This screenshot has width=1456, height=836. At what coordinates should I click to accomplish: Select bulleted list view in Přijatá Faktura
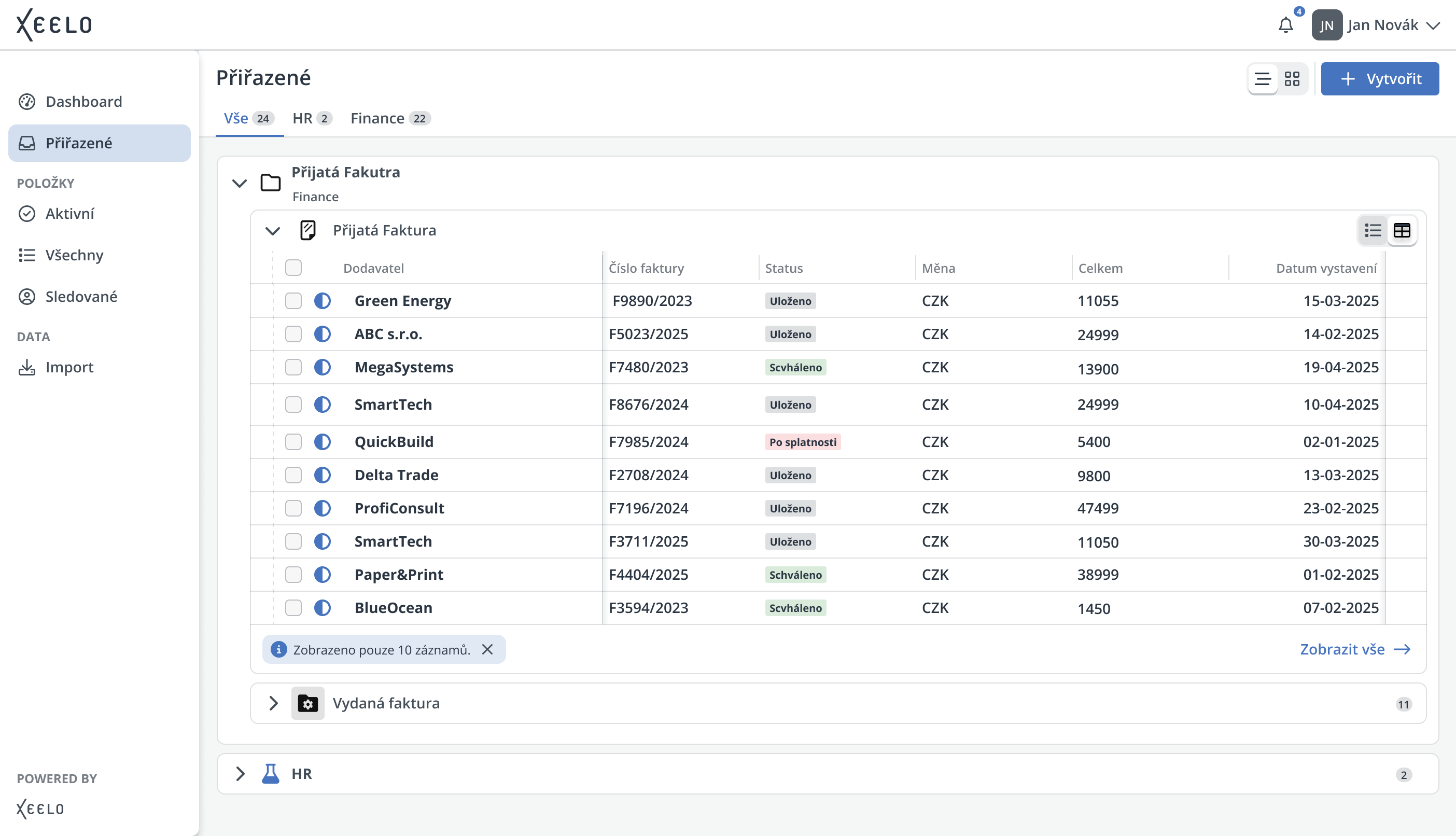(x=1373, y=230)
